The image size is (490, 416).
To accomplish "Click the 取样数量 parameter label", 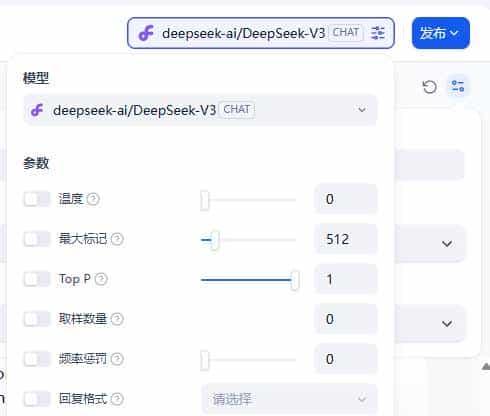I will click(x=83, y=319).
